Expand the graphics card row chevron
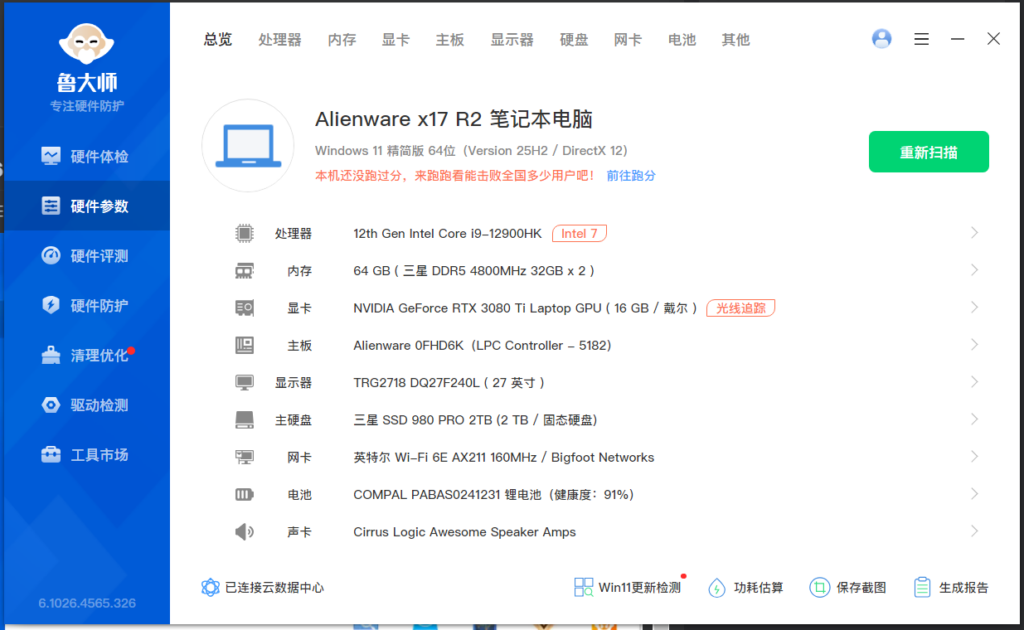The image size is (1024, 630). 974,308
